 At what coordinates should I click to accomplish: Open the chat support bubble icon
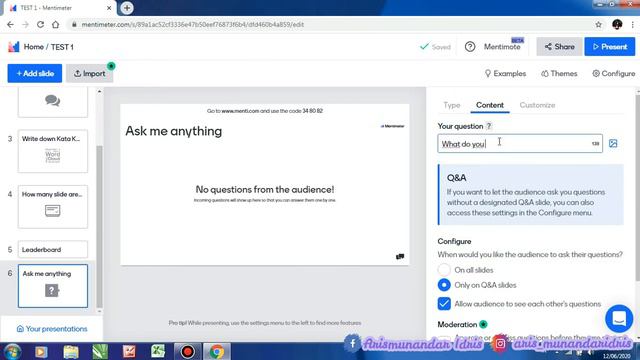click(x=619, y=318)
